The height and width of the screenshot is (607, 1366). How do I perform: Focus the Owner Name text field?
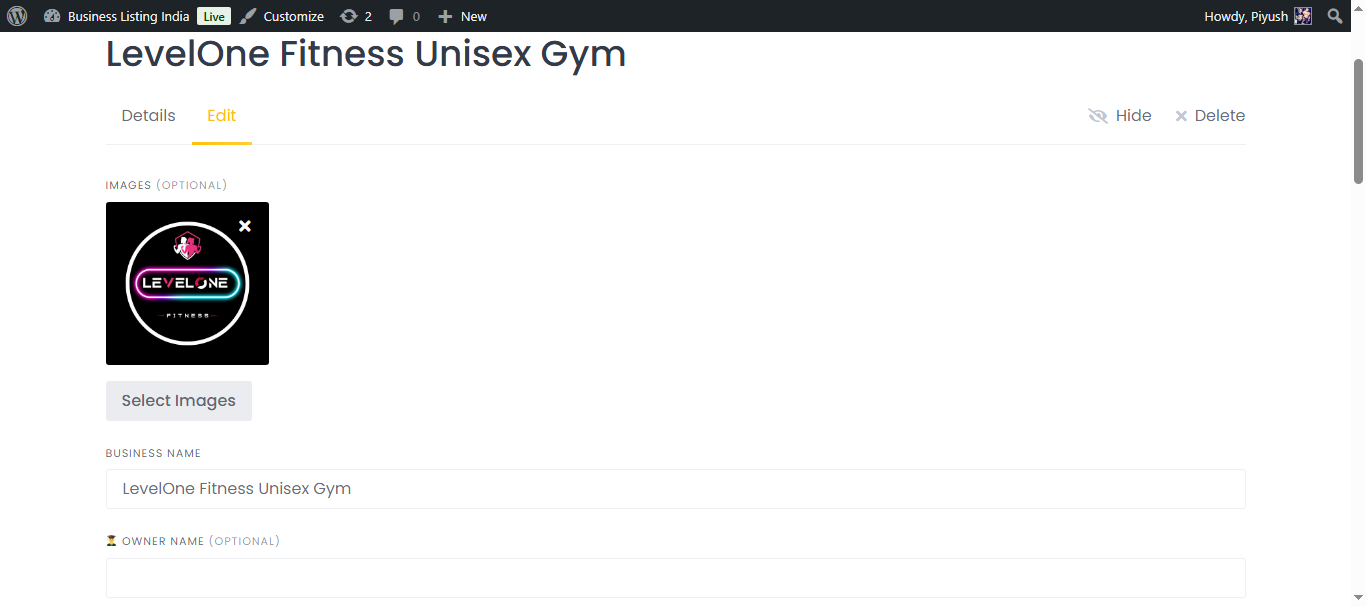[x=675, y=578]
